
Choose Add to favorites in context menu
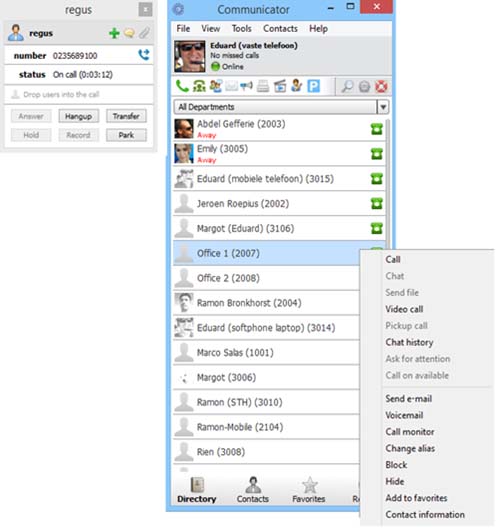click(416, 498)
